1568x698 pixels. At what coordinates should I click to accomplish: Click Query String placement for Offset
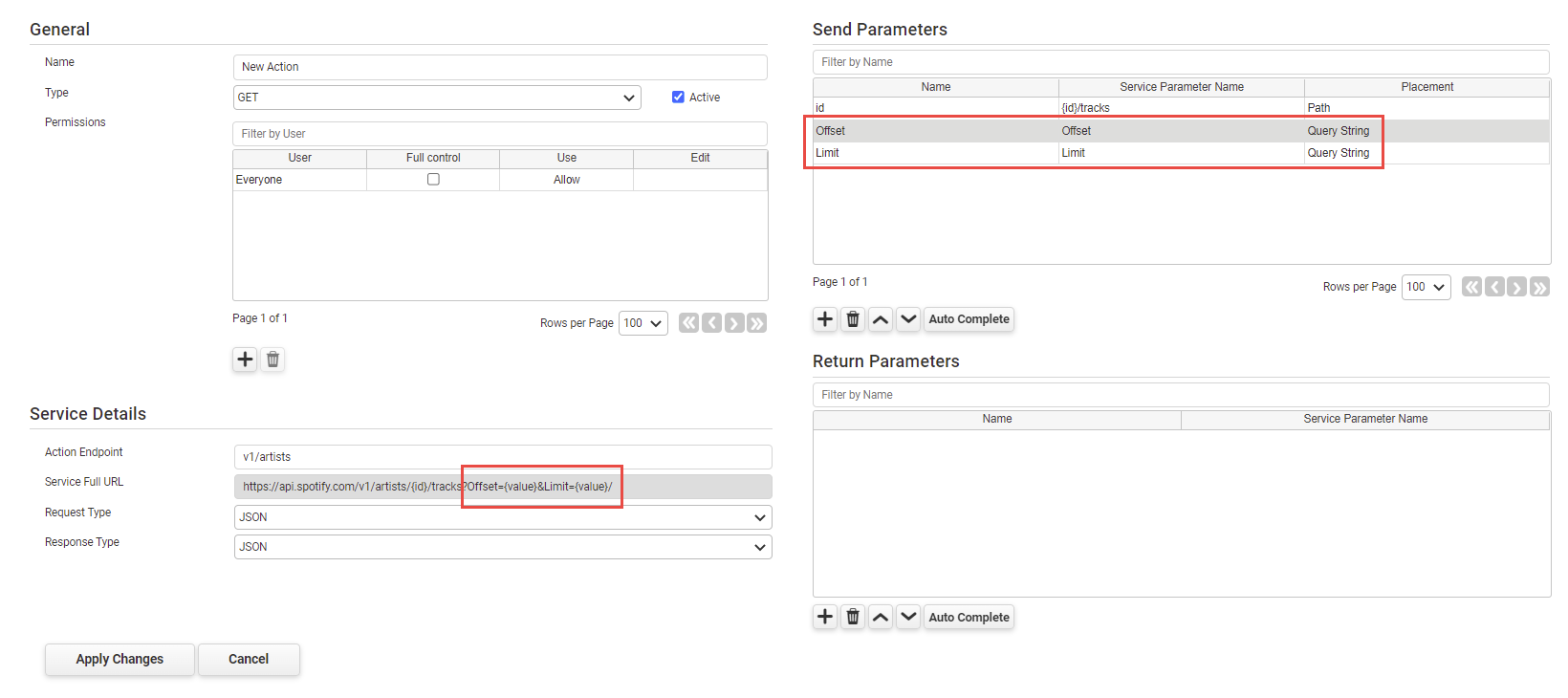[x=1427, y=131]
